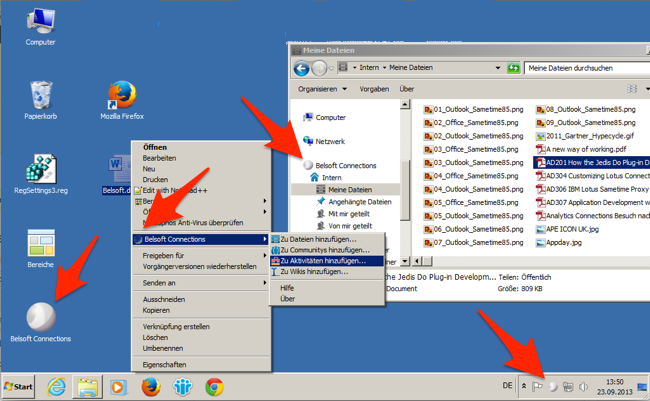
Task: Open the Papierkorb recycle bin icon
Action: pyautogui.click(x=41, y=100)
